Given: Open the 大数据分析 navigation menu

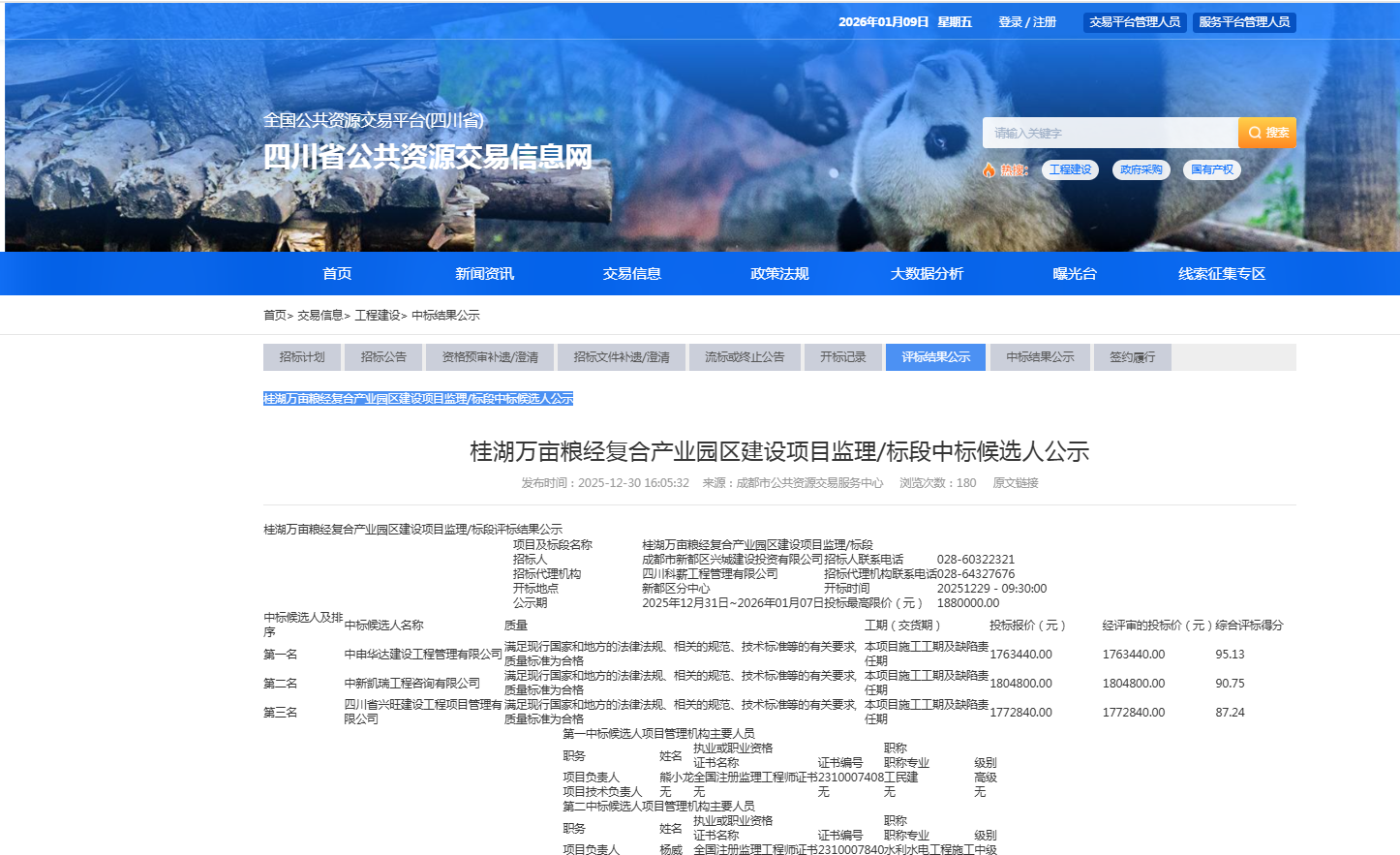Looking at the screenshot, I should click(927, 274).
